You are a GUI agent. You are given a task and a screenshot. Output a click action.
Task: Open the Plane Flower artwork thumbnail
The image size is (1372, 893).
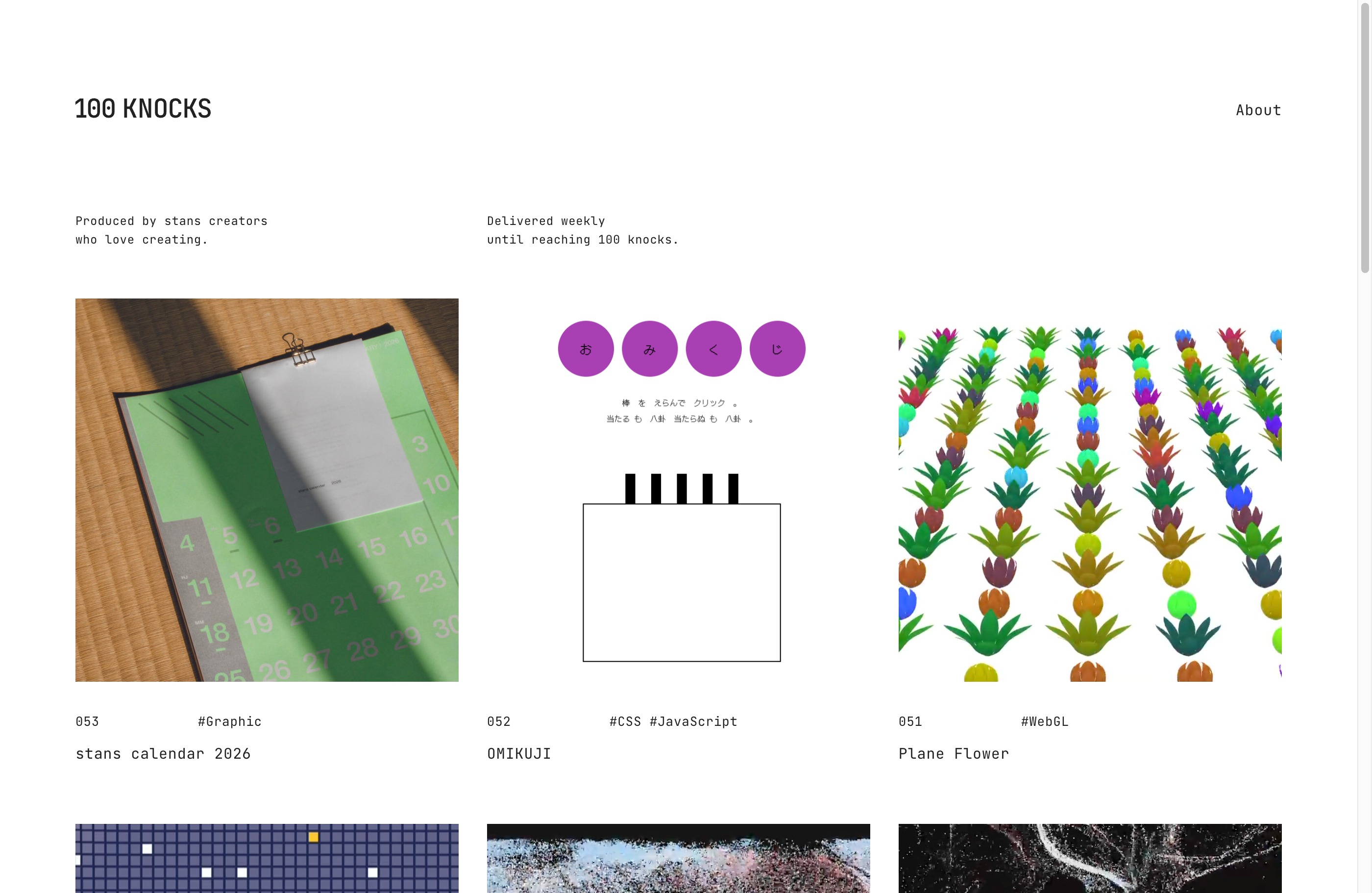pos(1090,490)
